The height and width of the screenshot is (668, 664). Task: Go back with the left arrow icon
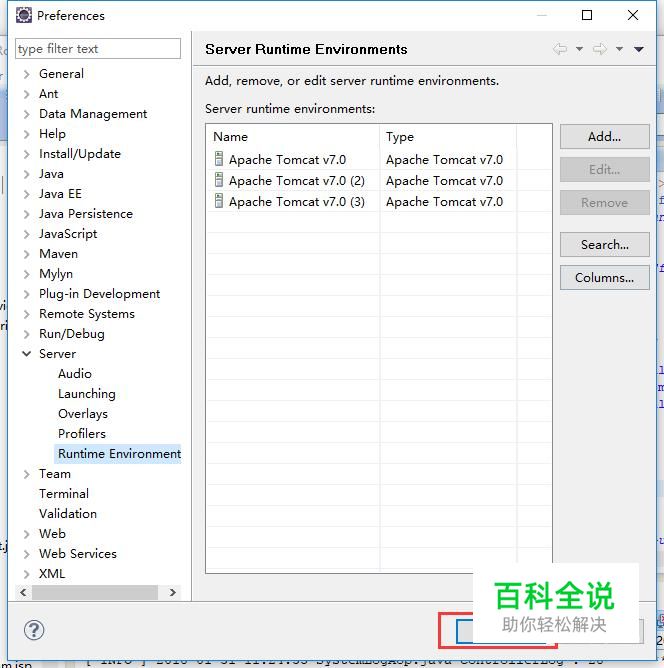pos(560,49)
